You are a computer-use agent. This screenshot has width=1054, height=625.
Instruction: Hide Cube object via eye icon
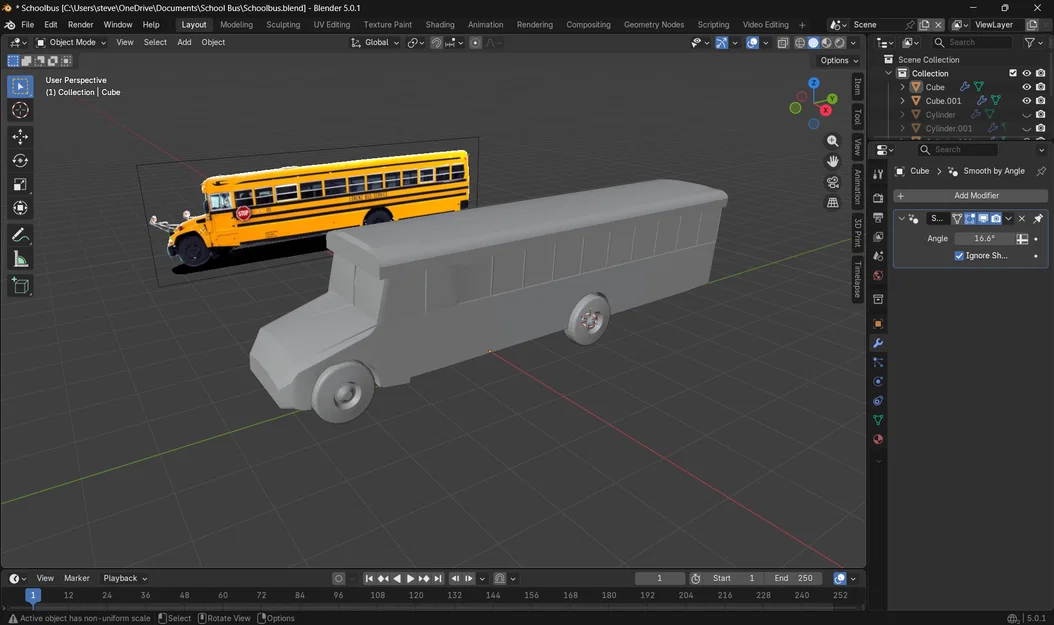[1026, 87]
